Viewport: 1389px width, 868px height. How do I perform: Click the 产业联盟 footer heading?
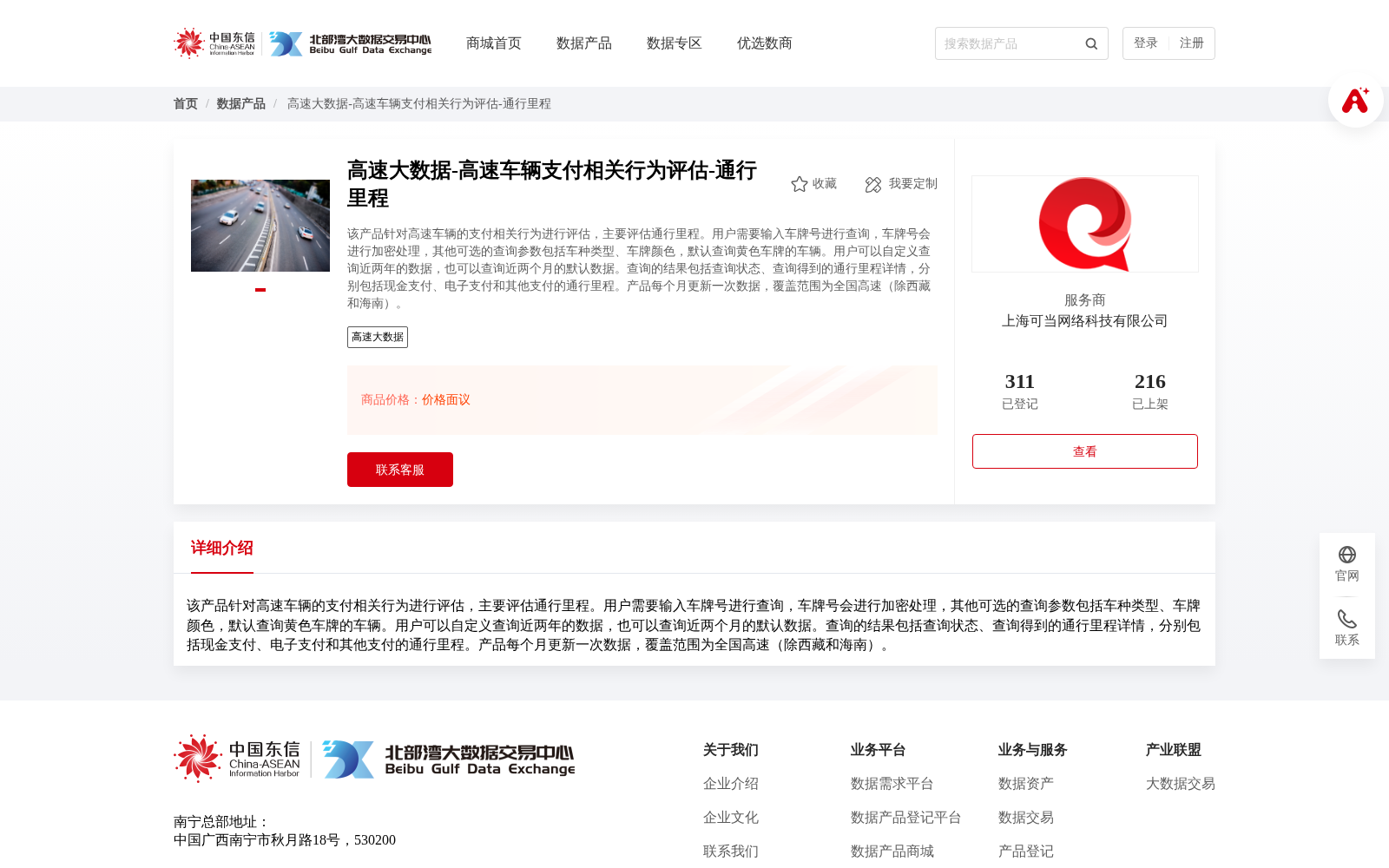pyautogui.click(x=1174, y=750)
